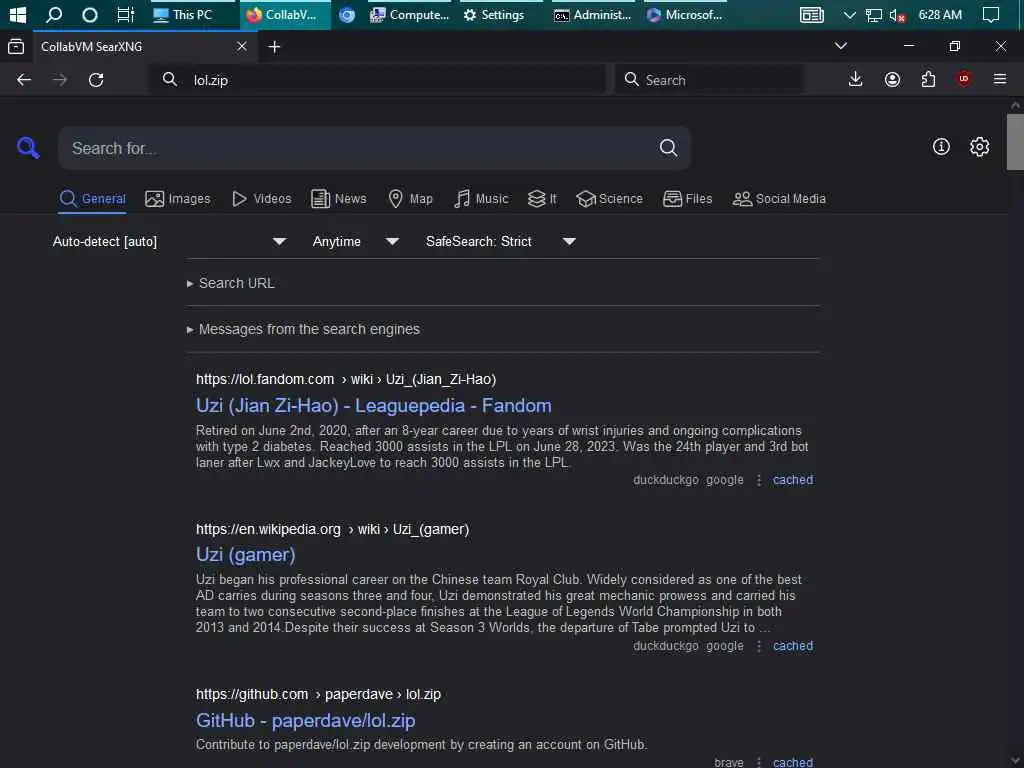Open cached link for Leaguepedia result
Screen dimensions: 1024x768
click(x=793, y=479)
